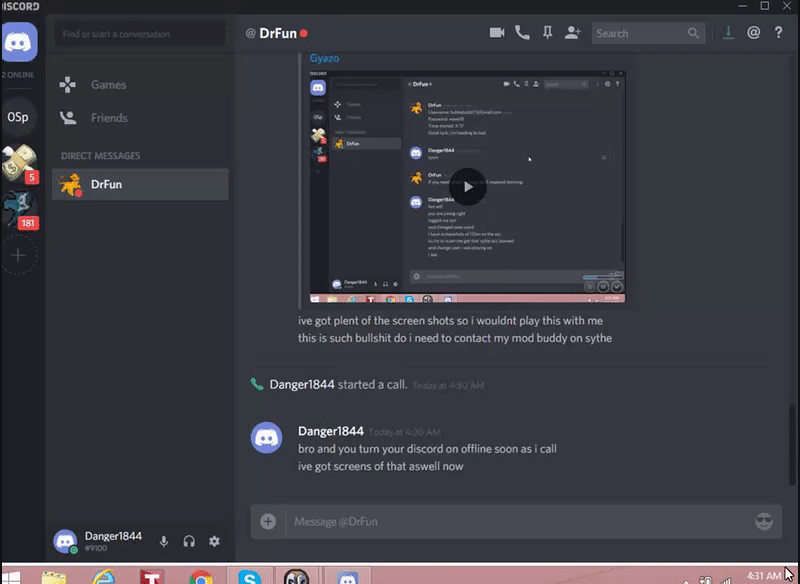The image size is (800, 584).
Task: Click the message about mod buddy on sythe
Action: (455, 338)
